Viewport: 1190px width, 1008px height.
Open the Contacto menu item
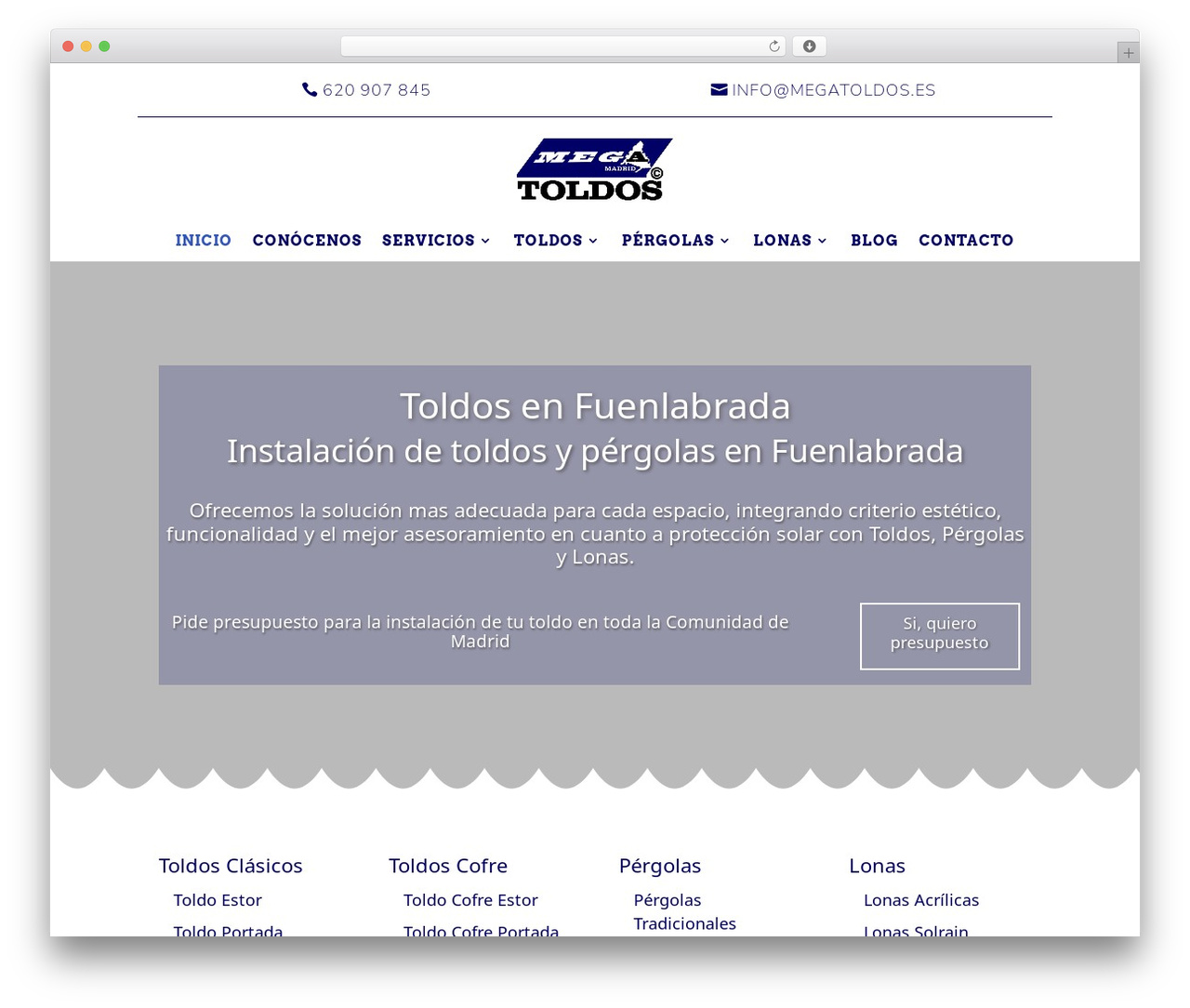pos(966,240)
